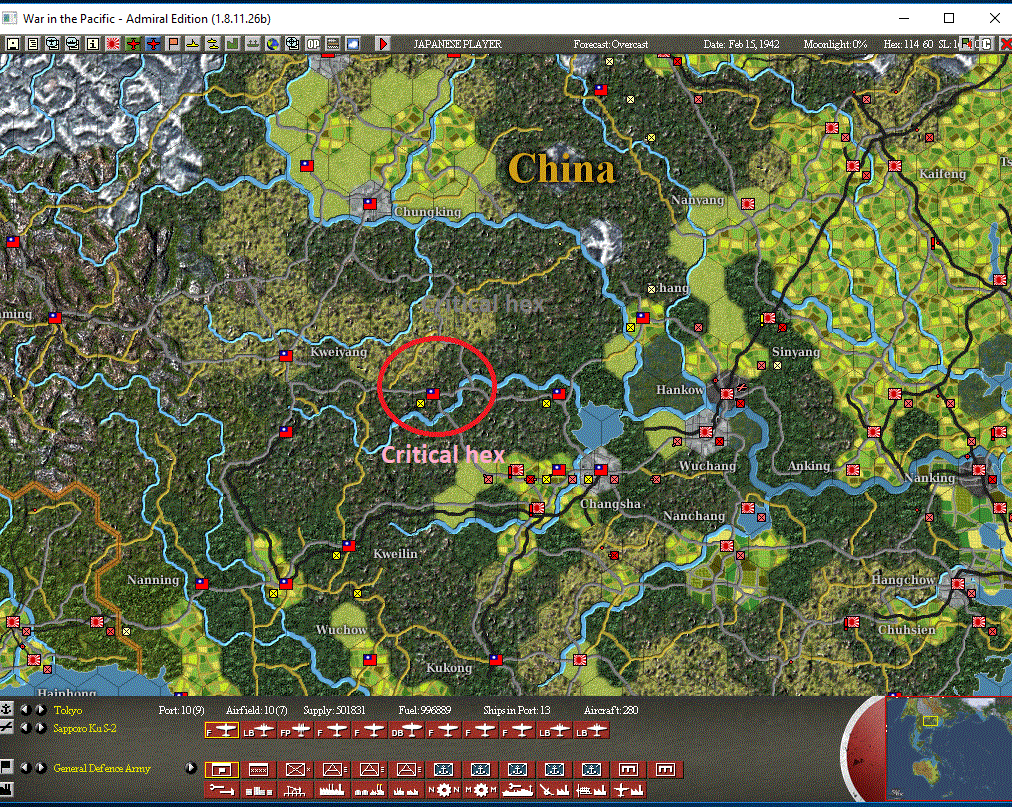
Task: Click the Date: Feb 15, 1942 text
Action: point(742,45)
